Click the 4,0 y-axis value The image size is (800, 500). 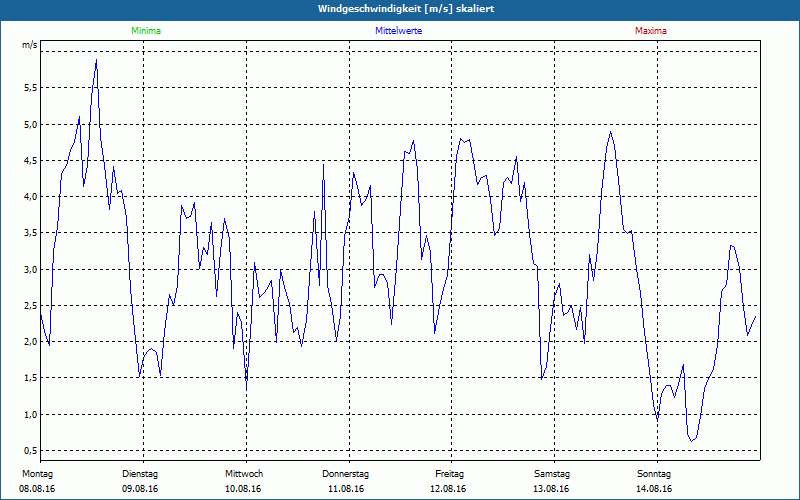31,197
